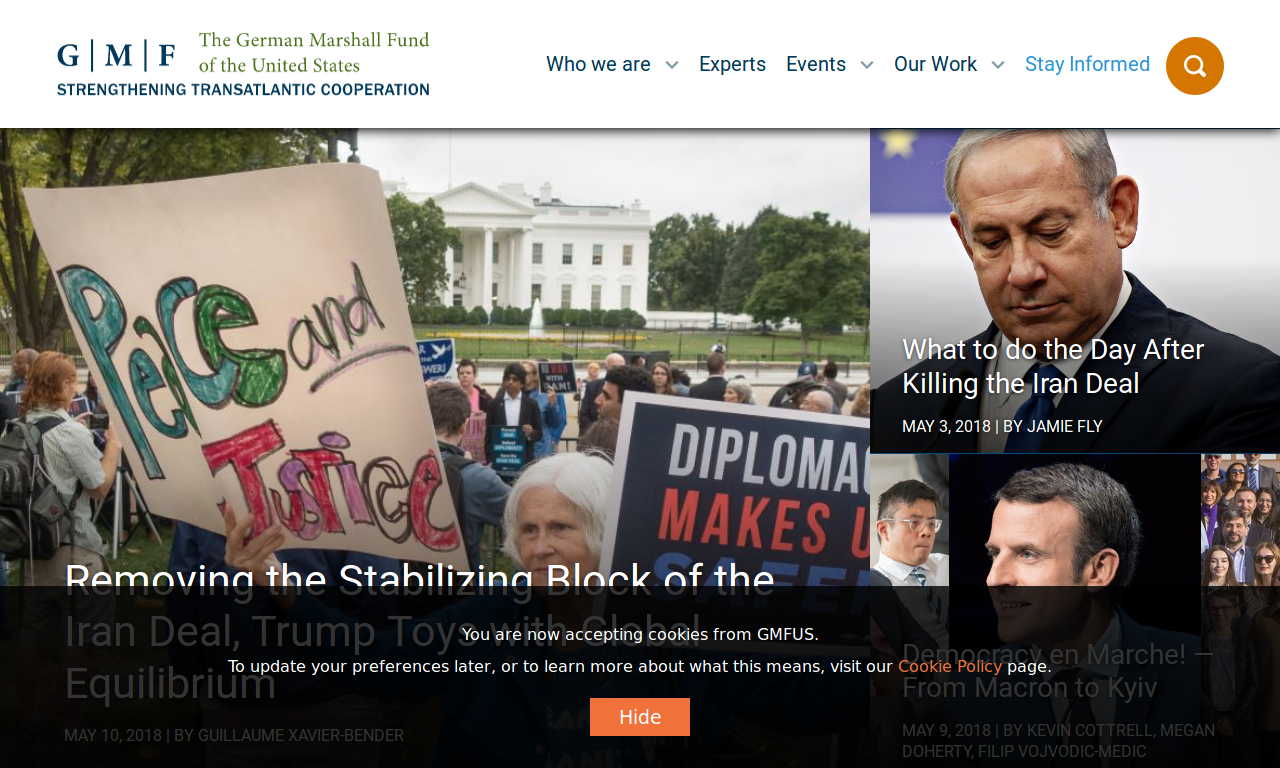
Task: Open article What to do the Day After Killing the Iran Deal
Action: pyautogui.click(x=1053, y=367)
